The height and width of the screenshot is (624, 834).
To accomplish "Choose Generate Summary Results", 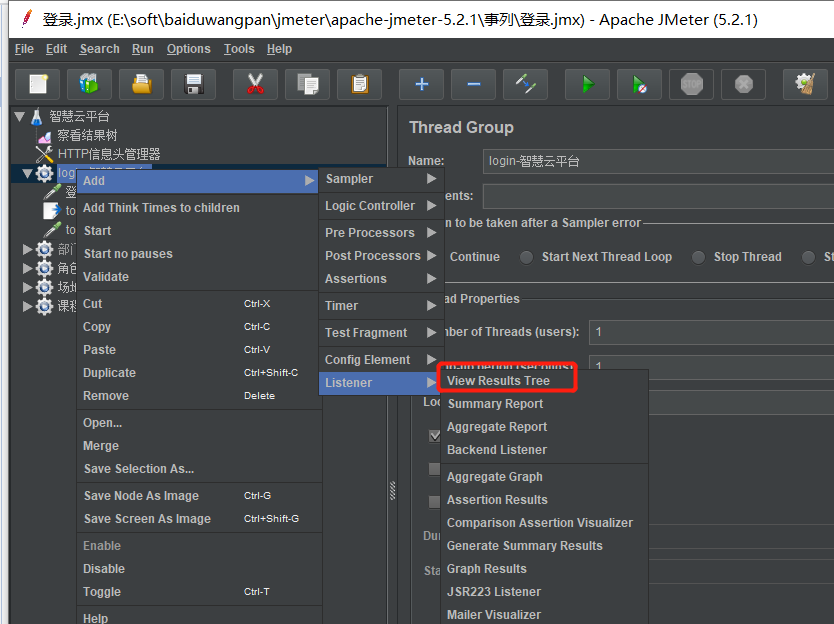I will 545,545.
